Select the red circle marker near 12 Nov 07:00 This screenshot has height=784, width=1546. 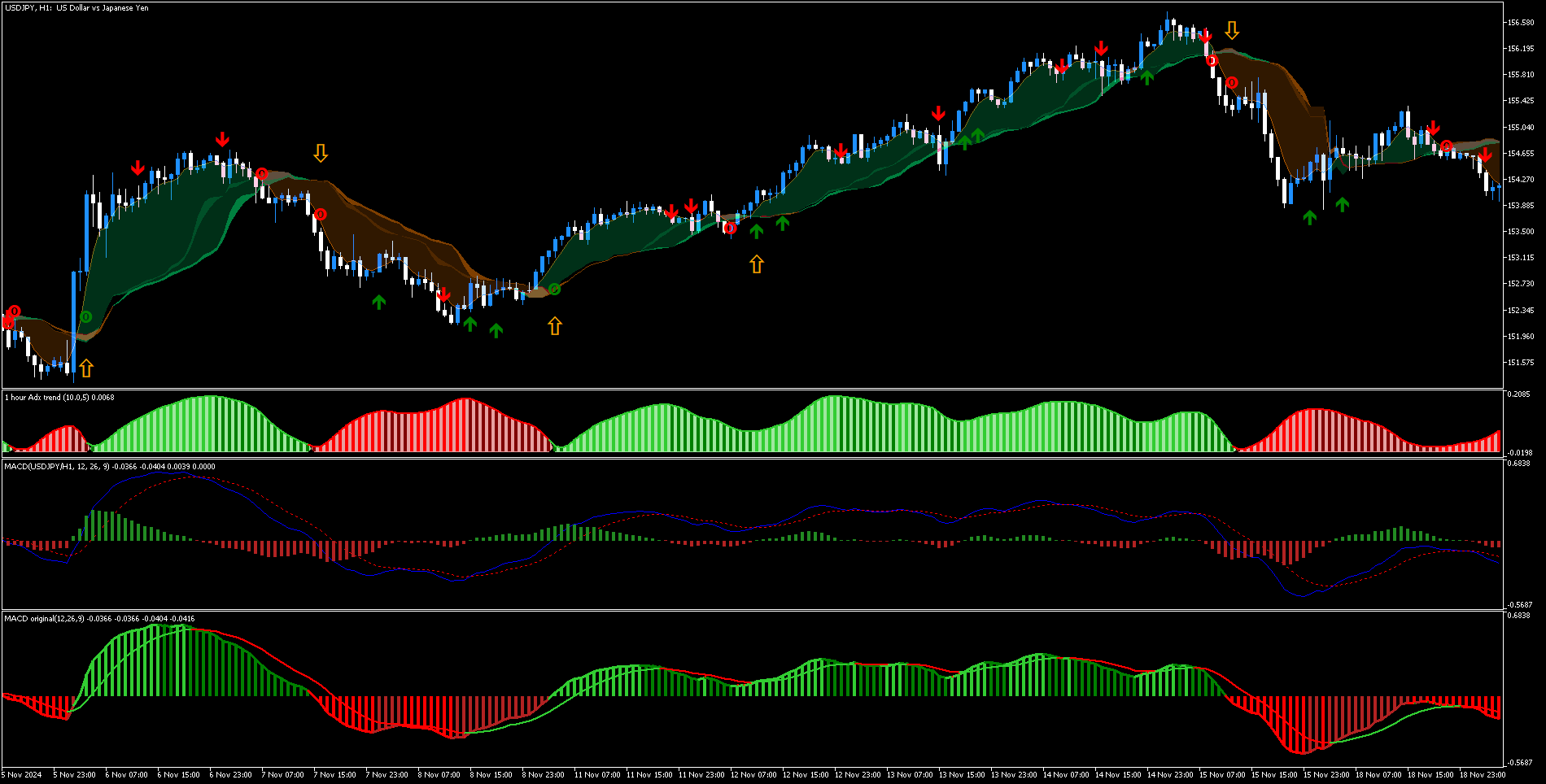coord(730,228)
